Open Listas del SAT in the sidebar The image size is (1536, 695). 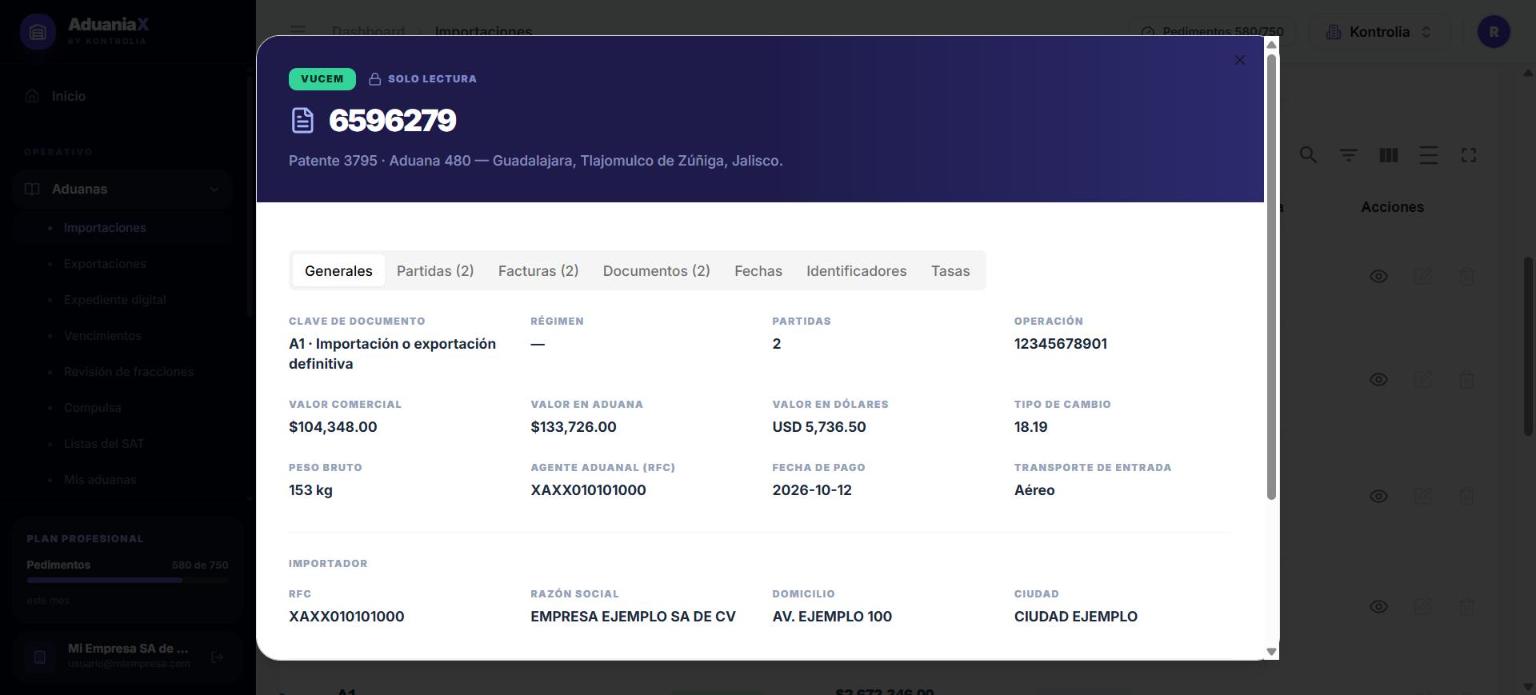pos(104,444)
